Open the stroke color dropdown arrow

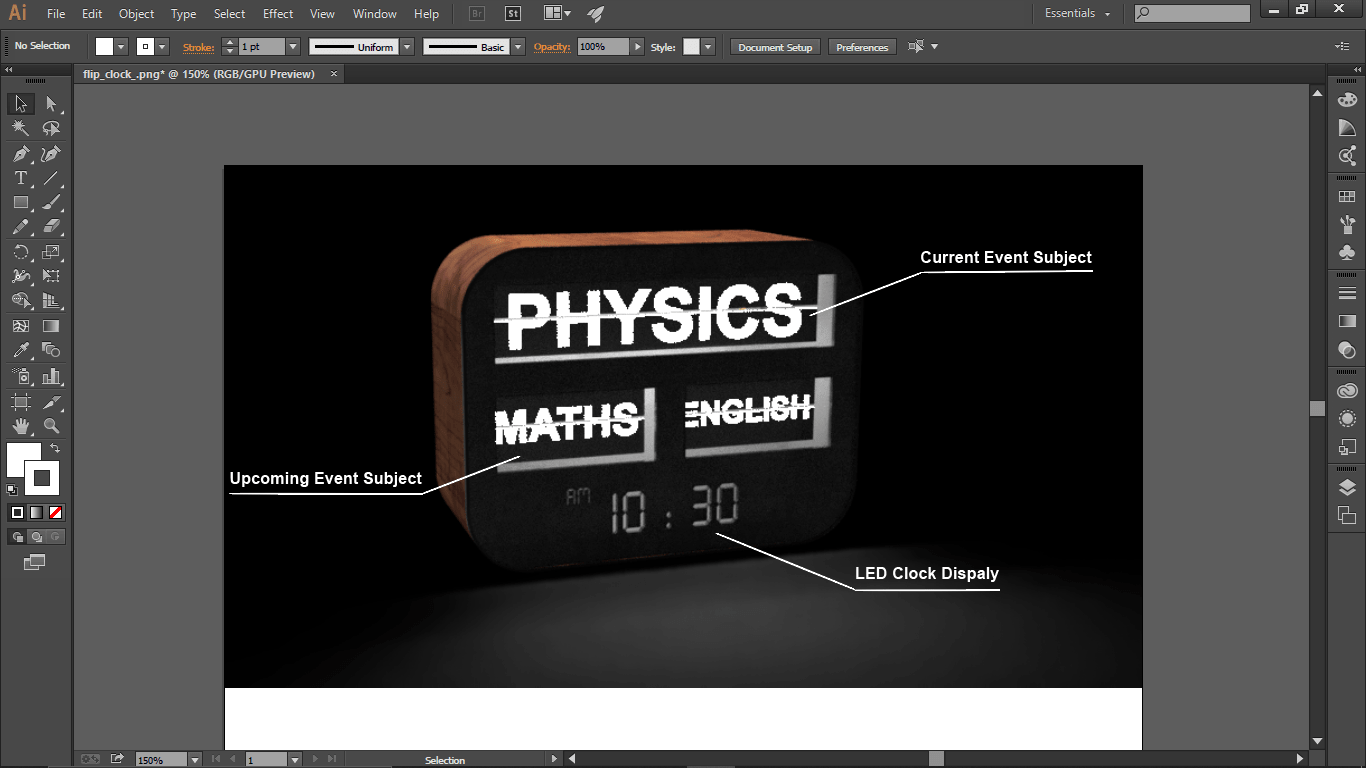pyautogui.click(x=162, y=47)
